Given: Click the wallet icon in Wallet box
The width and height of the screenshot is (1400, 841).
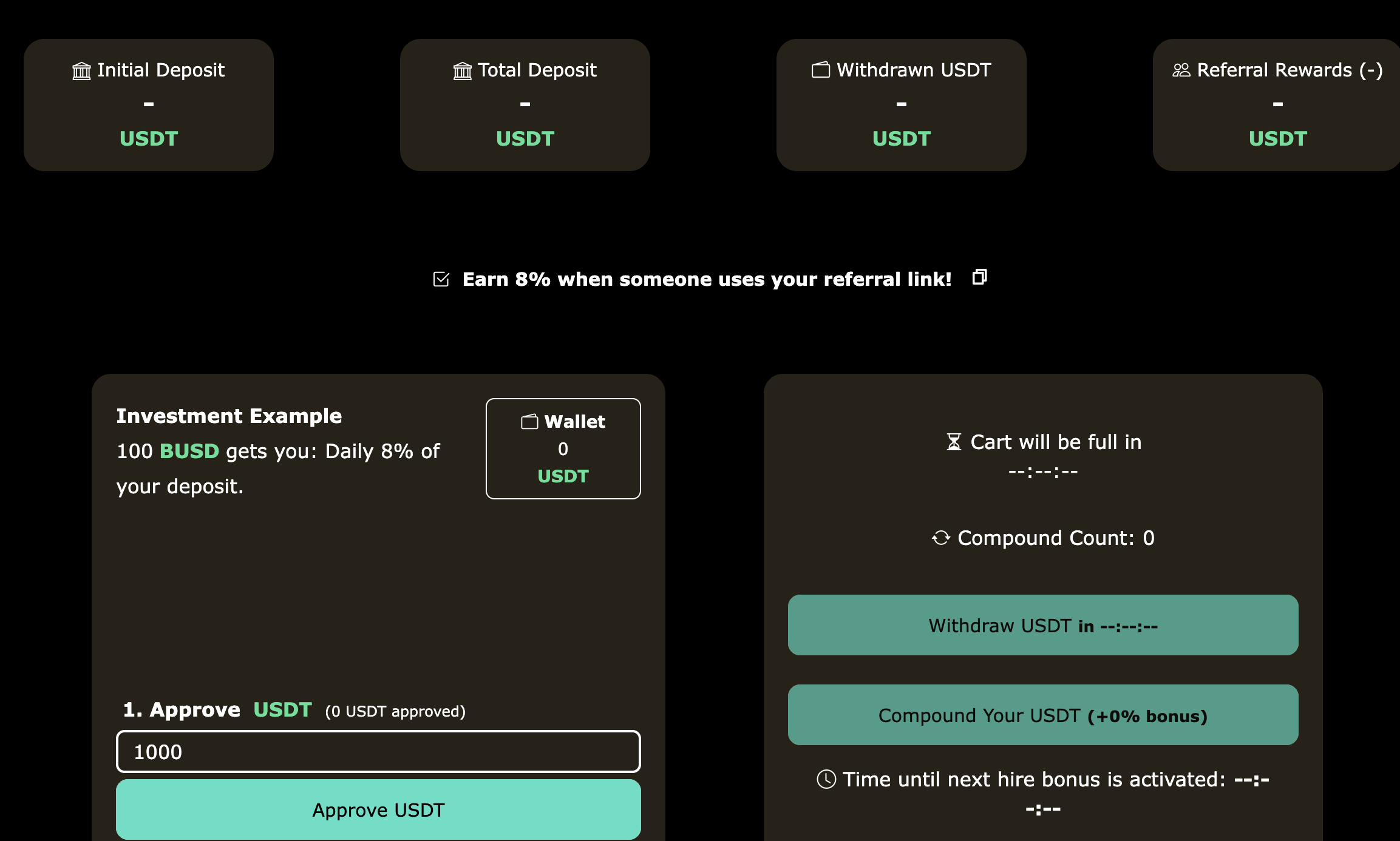Looking at the screenshot, I should point(529,421).
